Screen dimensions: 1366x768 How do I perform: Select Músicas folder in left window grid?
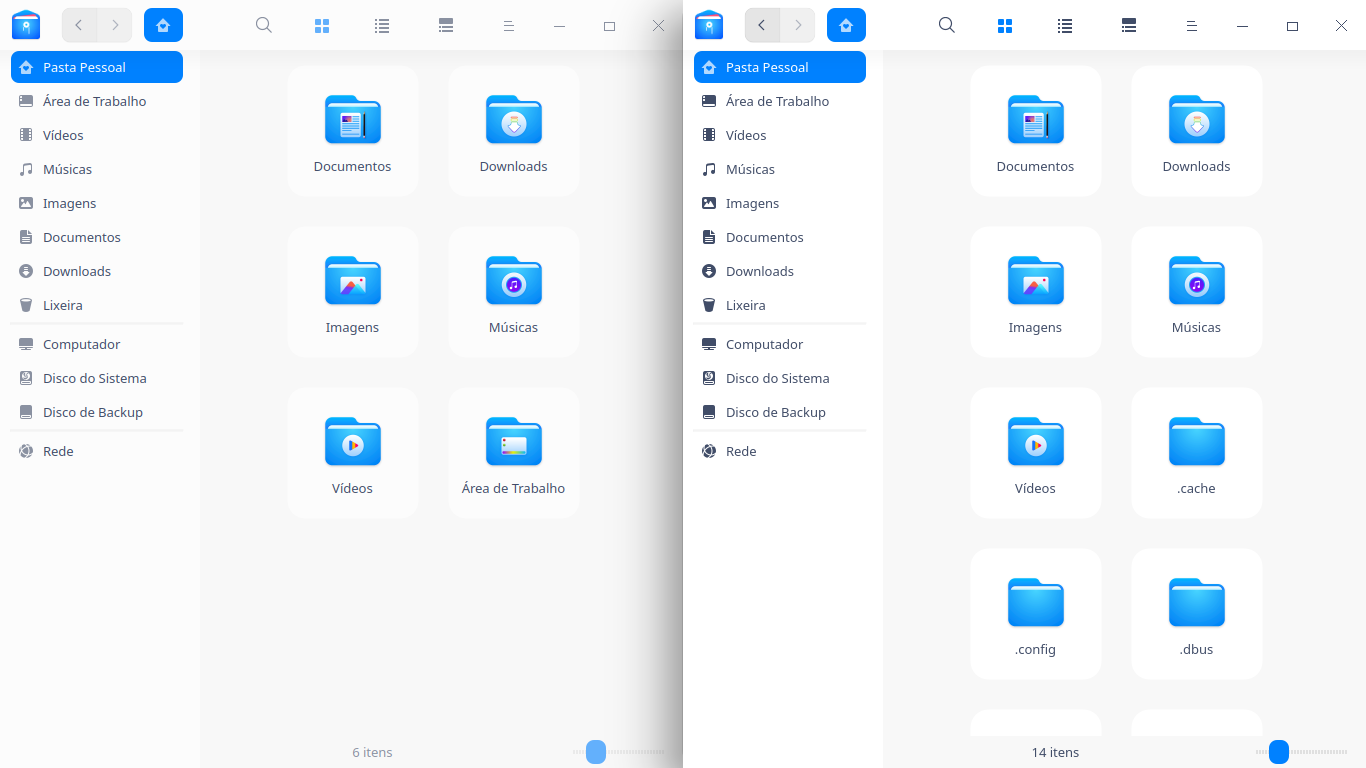(514, 292)
